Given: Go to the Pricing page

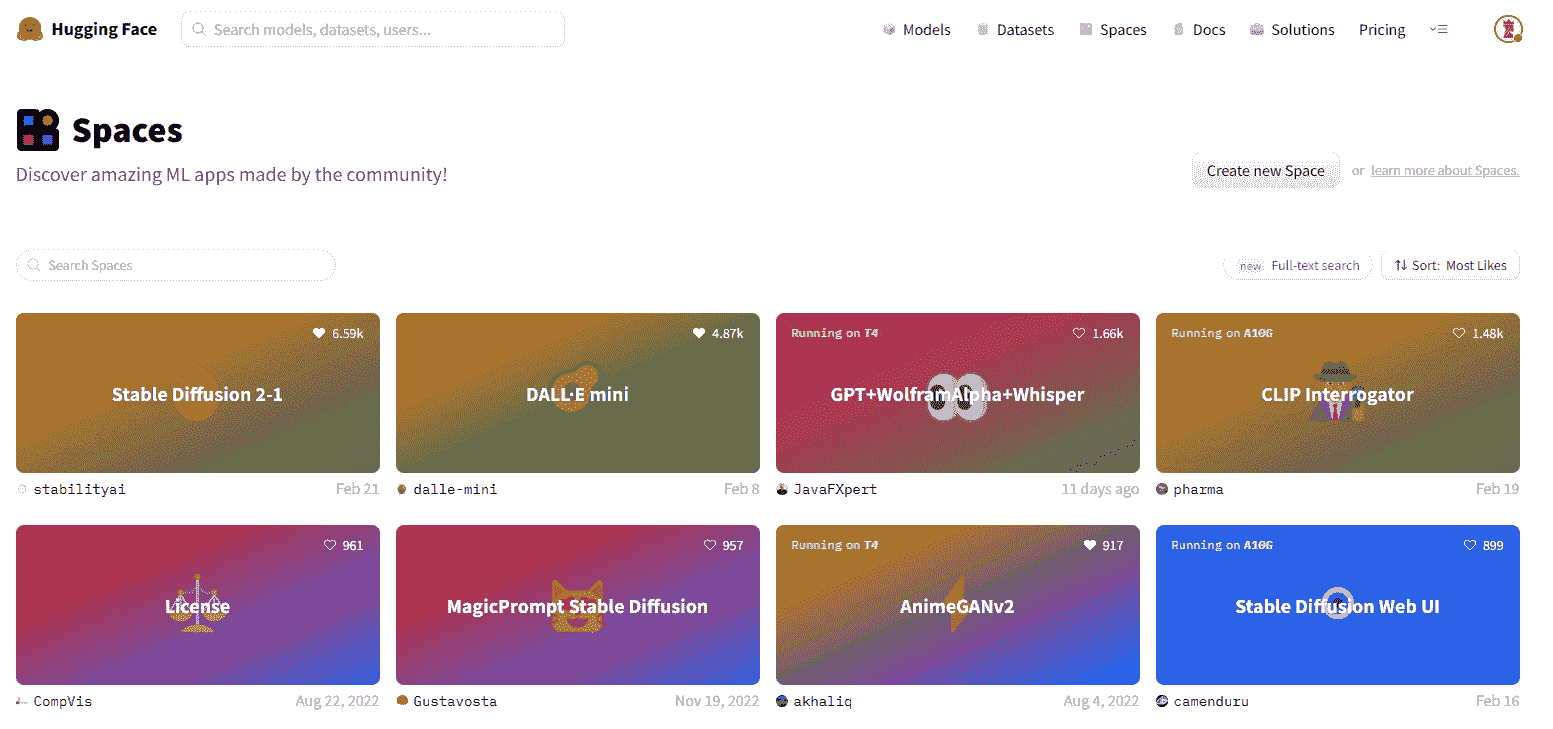Looking at the screenshot, I should 1382,30.
